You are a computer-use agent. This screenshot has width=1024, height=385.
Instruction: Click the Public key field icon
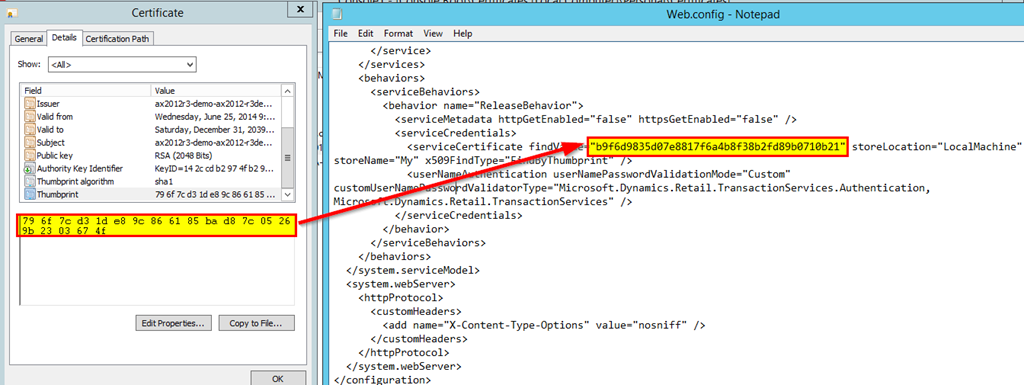click(x=29, y=155)
